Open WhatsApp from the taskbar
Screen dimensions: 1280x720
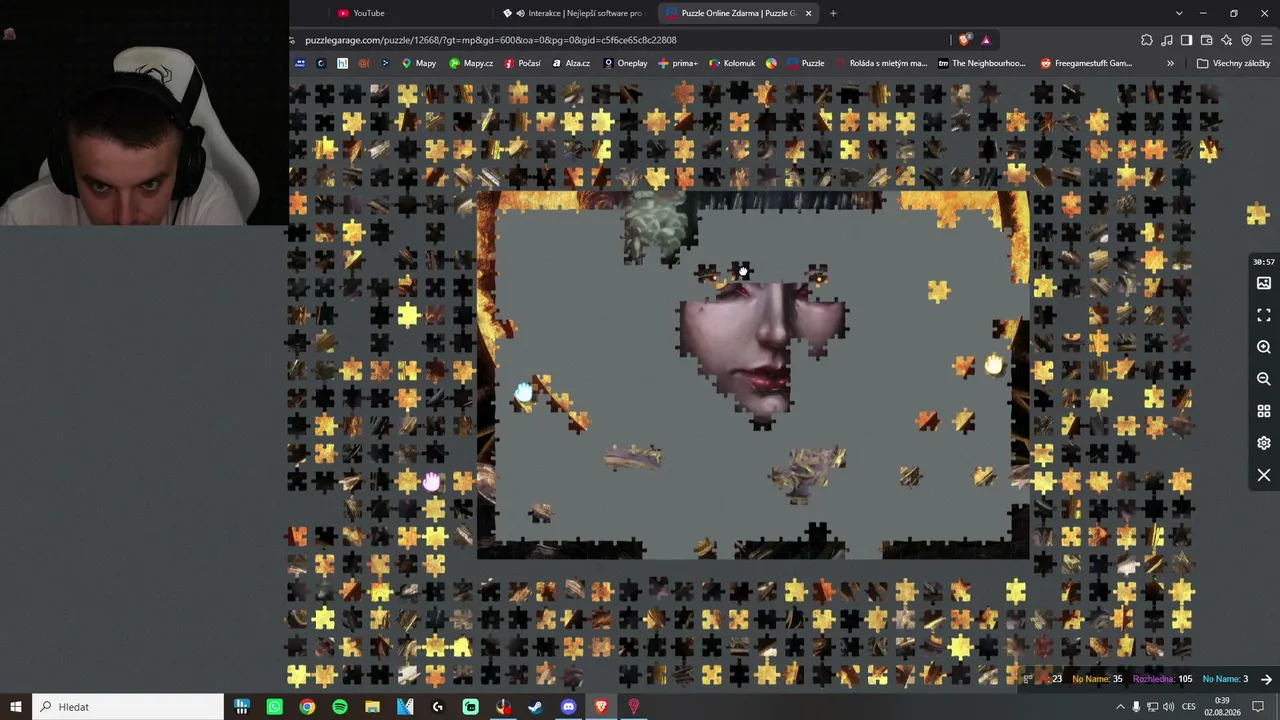coord(275,707)
